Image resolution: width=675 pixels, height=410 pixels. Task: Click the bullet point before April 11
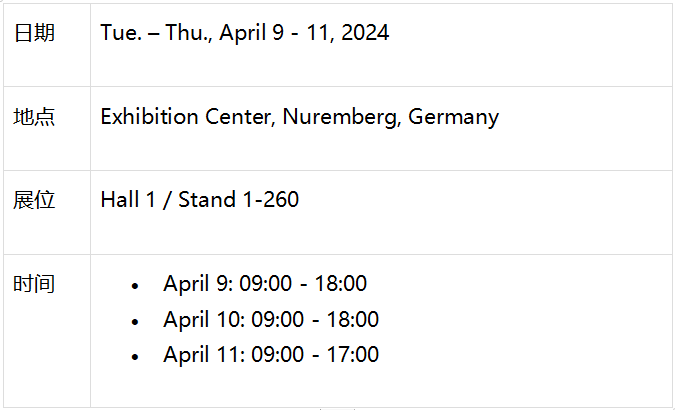[135, 357]
